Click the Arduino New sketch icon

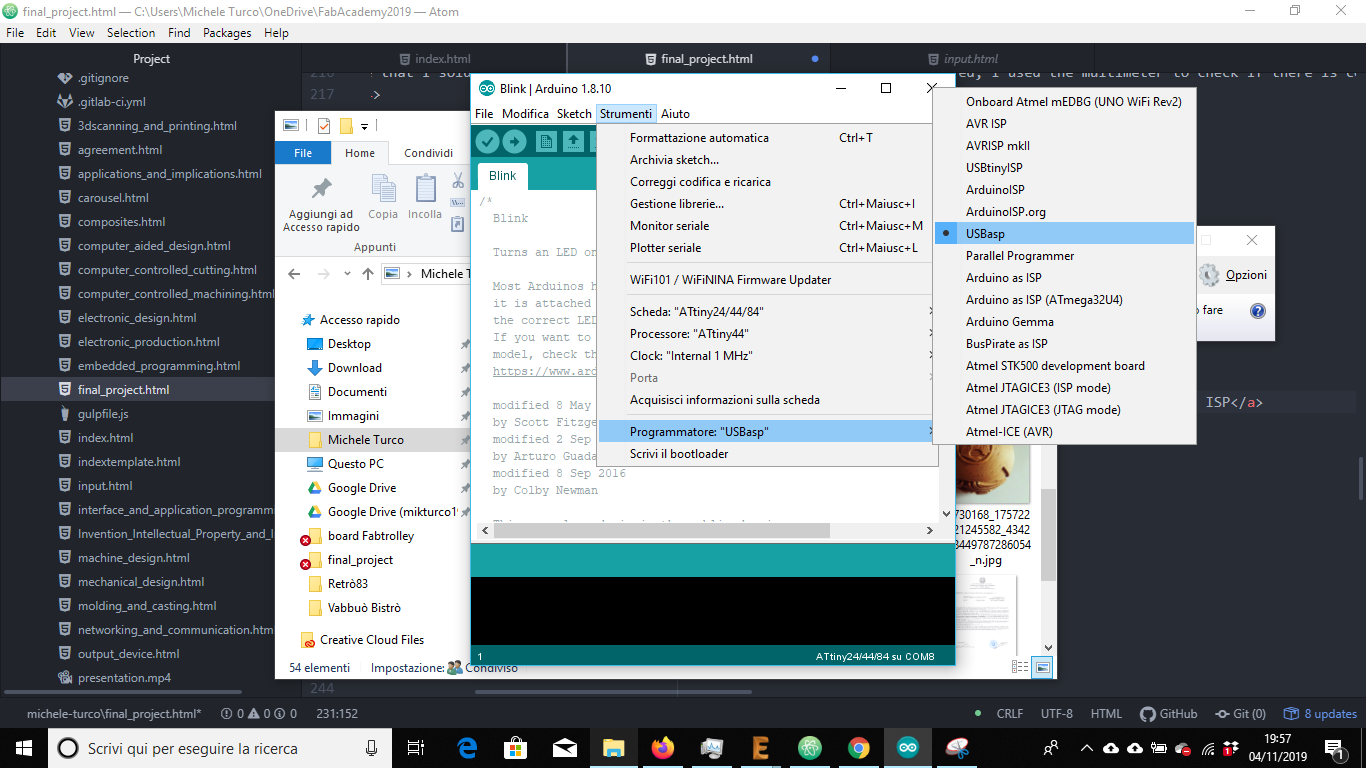pyautogui.click(x=546, y=141)
